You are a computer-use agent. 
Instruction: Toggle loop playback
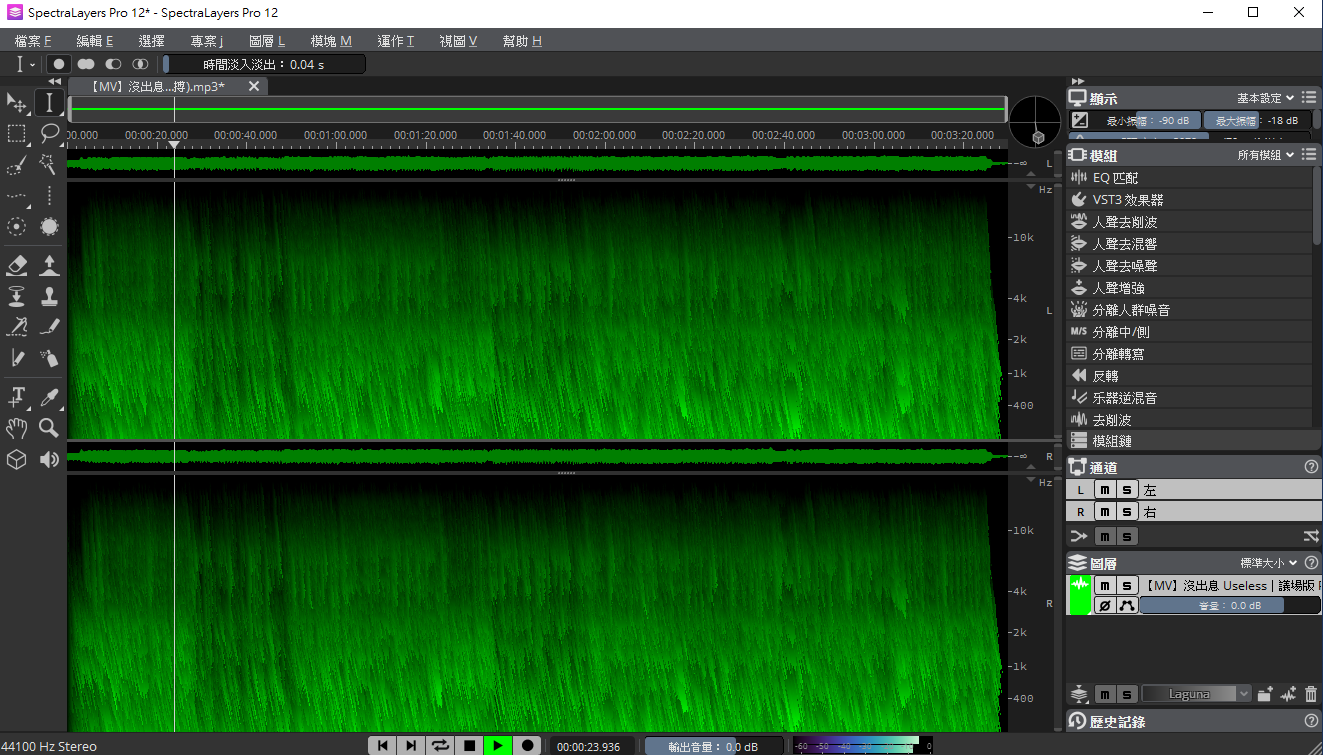tap(440, 745)
